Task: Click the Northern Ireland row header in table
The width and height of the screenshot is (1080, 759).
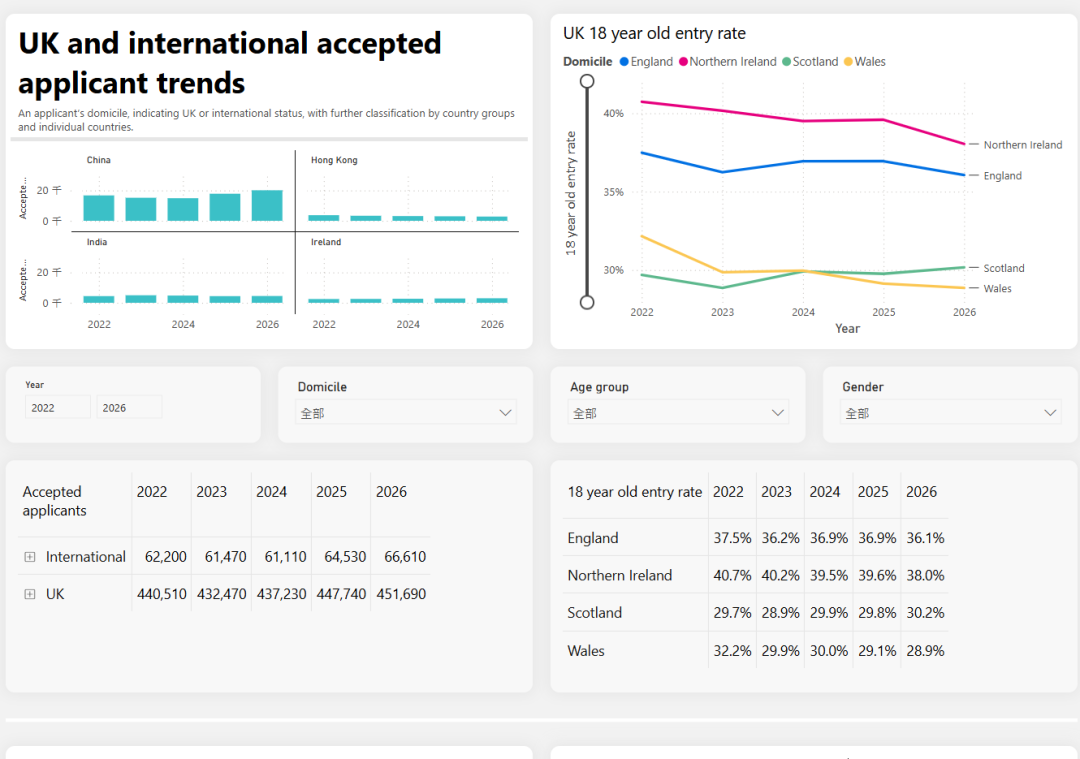Action: click(620, 575)
